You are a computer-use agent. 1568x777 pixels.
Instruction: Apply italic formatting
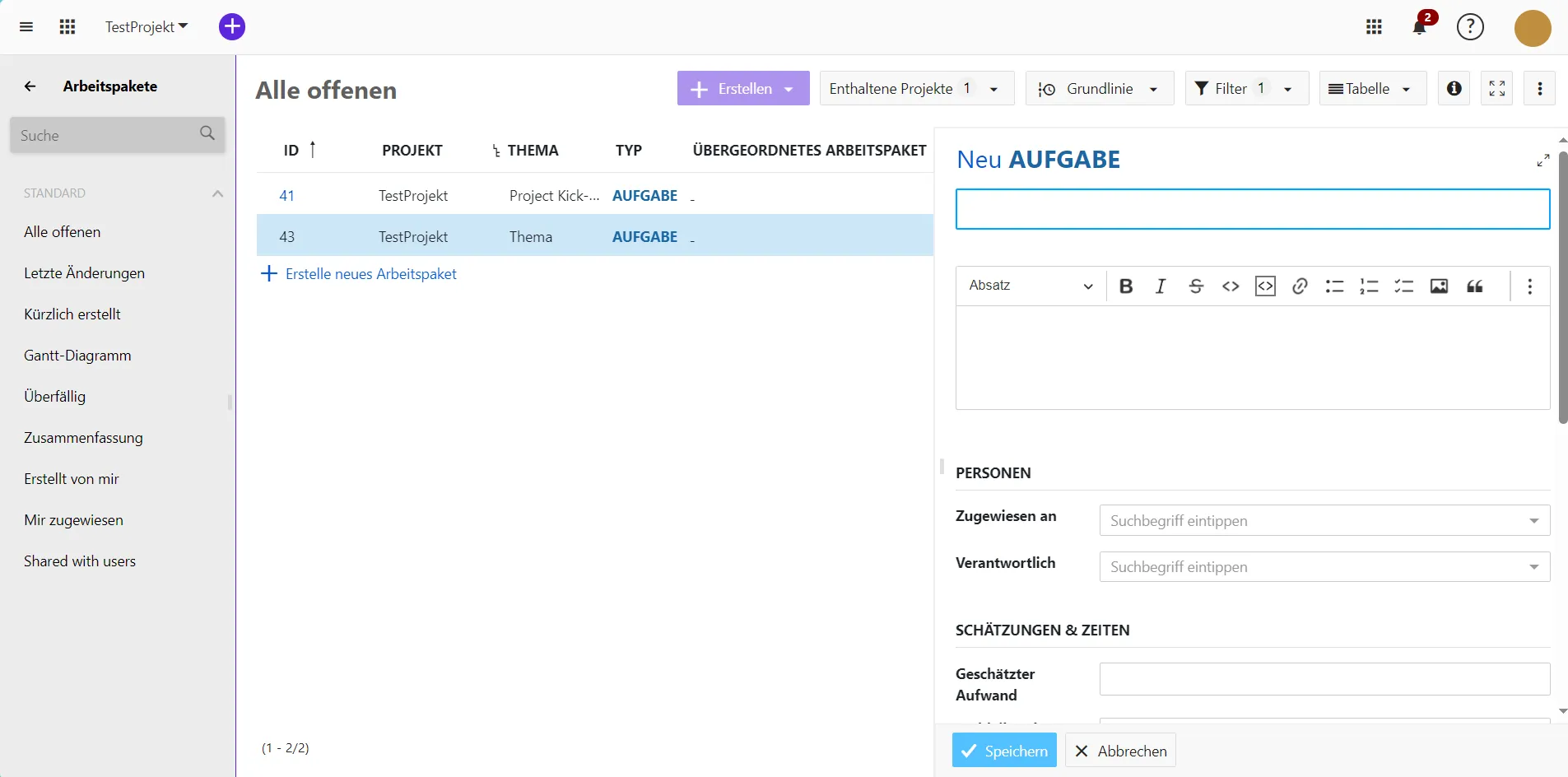point(1161,286)
